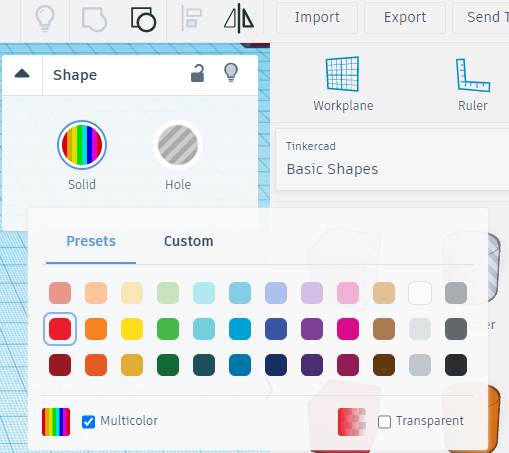509x453 pixels.
Task: Collapse the Shape panel arrow
Action: [x=22, y=74]
